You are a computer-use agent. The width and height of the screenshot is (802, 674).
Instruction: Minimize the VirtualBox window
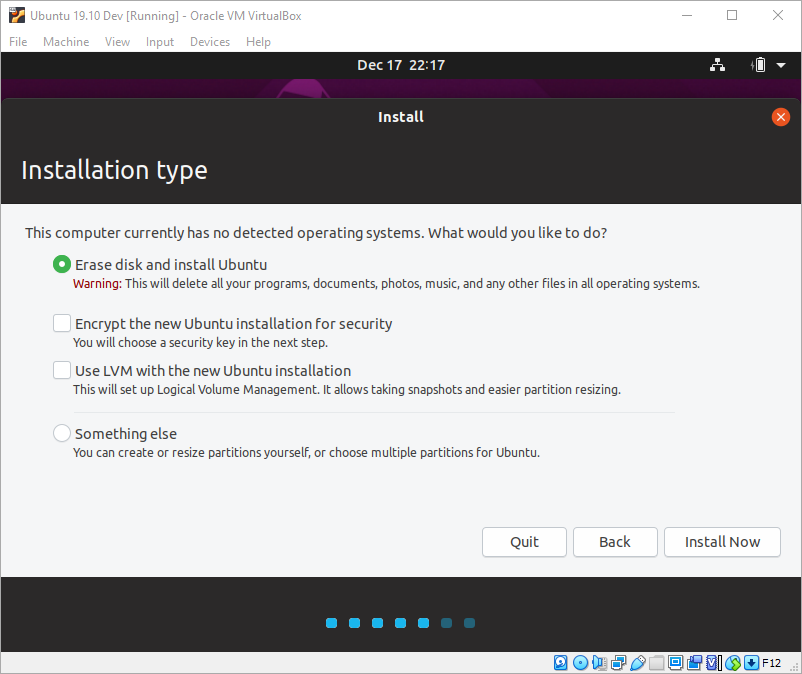pyautogui.click(x=687, y=15)
